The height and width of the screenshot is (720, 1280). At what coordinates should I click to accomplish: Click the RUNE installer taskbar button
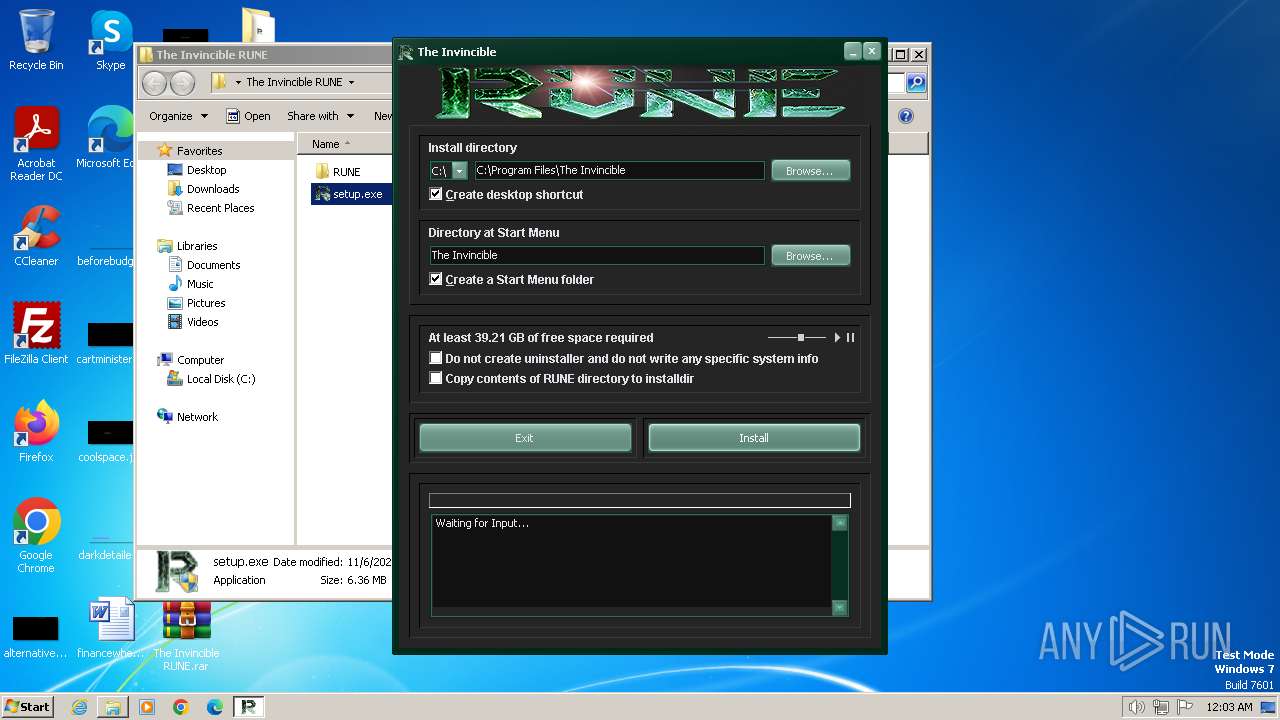pos(249,707)
